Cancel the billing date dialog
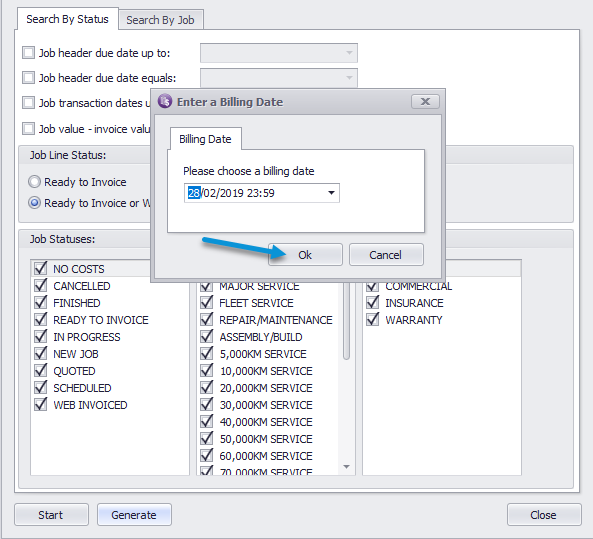 pos(386,255)
